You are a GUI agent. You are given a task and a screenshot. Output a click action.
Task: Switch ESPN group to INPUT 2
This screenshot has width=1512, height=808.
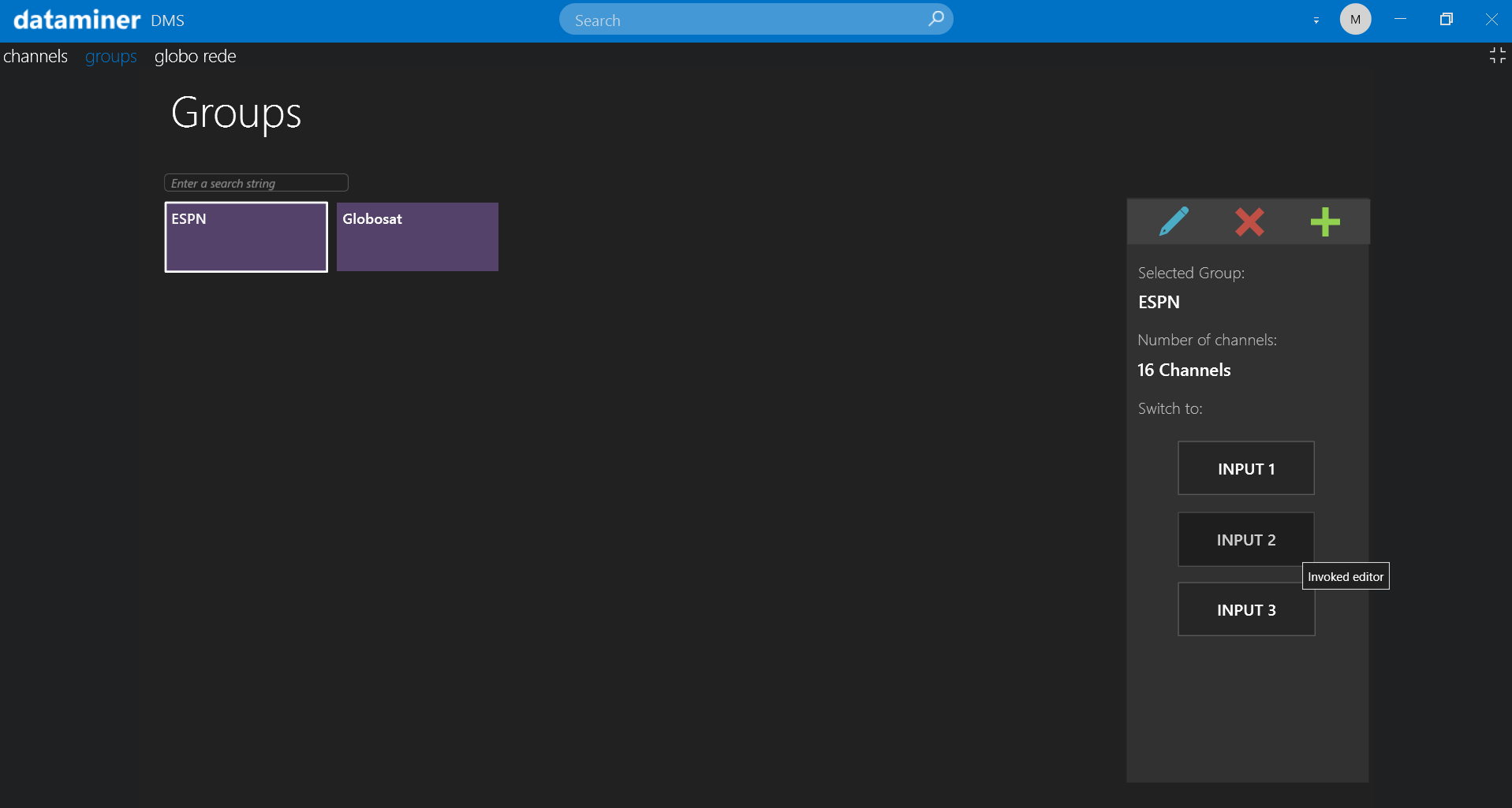[x=1246, y=539]
